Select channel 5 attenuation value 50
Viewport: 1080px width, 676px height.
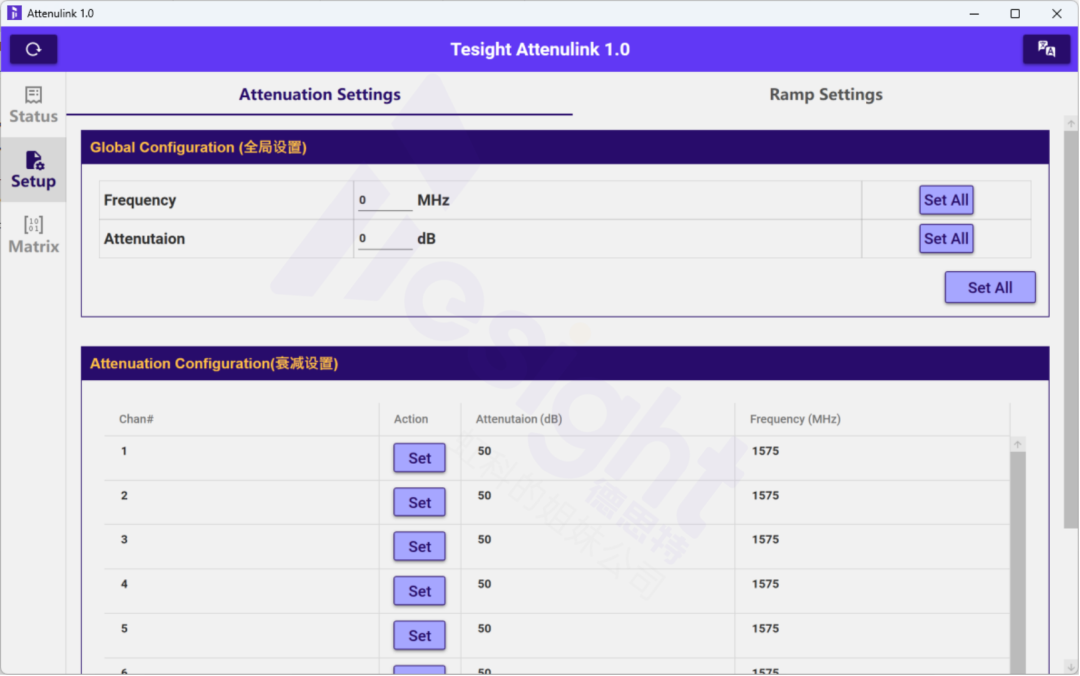484,628
